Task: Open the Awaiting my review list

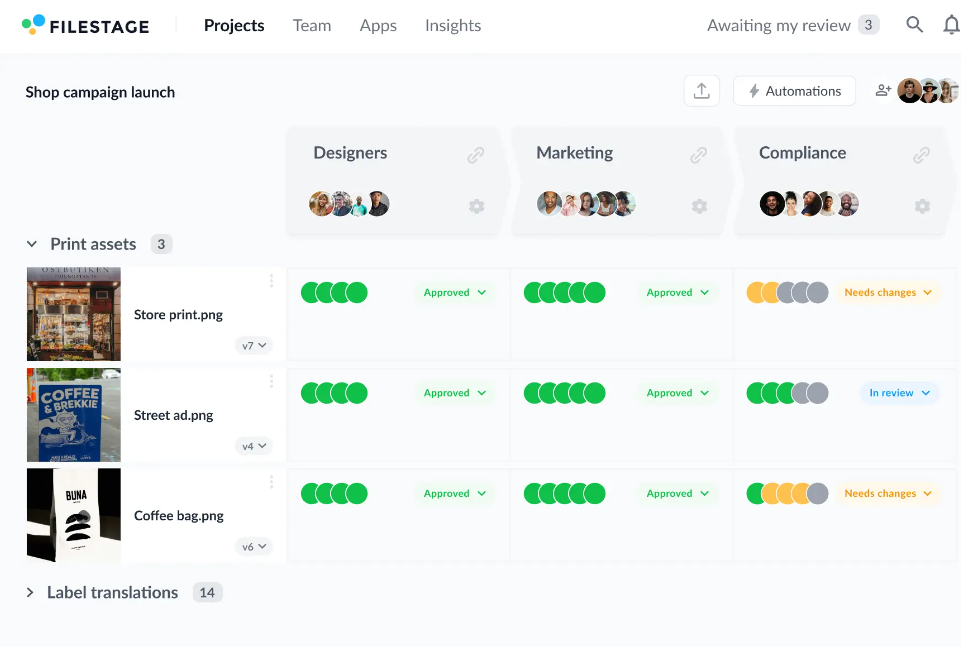Action: click(x=782, y=25)
